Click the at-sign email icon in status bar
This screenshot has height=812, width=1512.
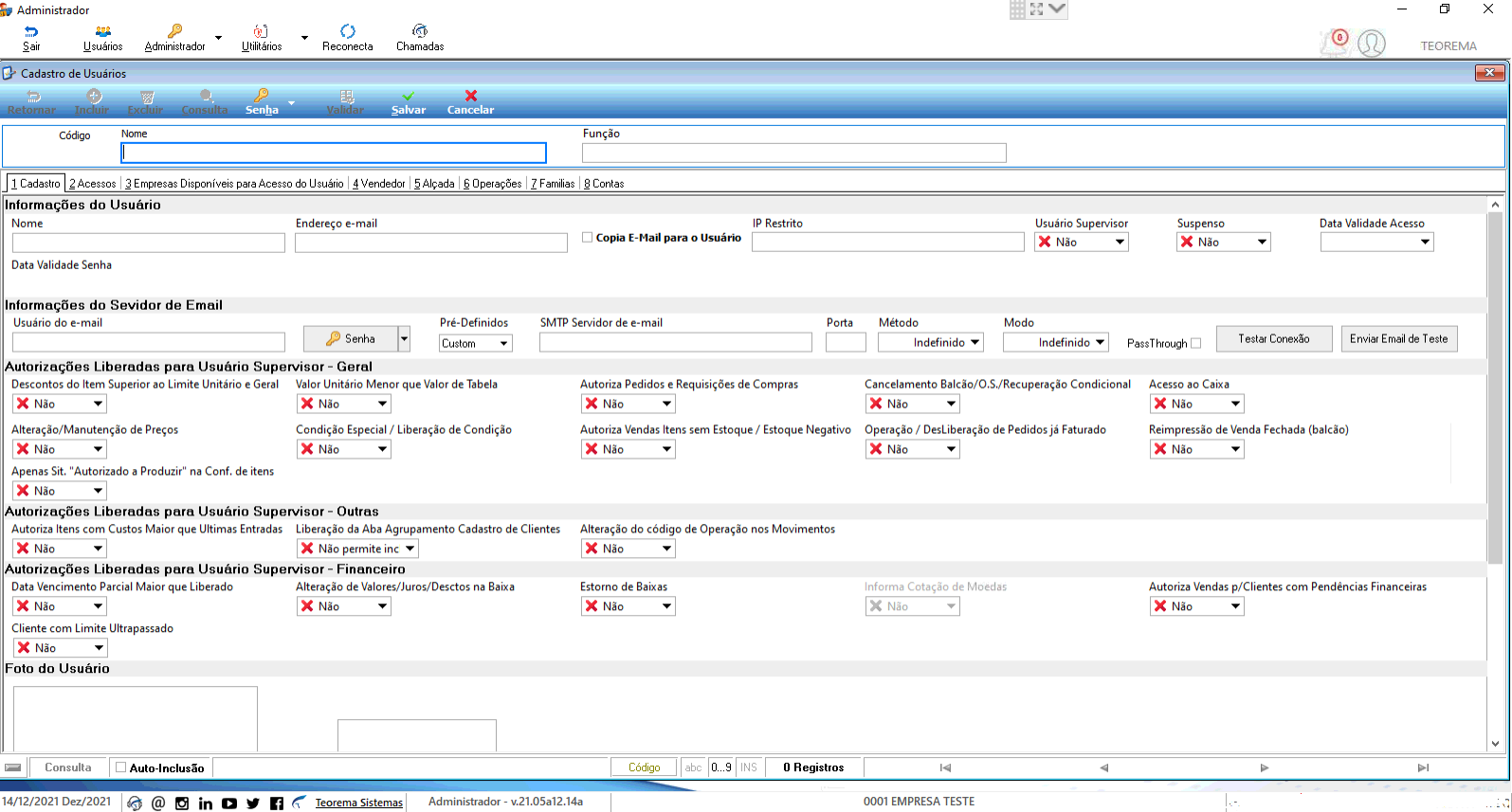158,803
